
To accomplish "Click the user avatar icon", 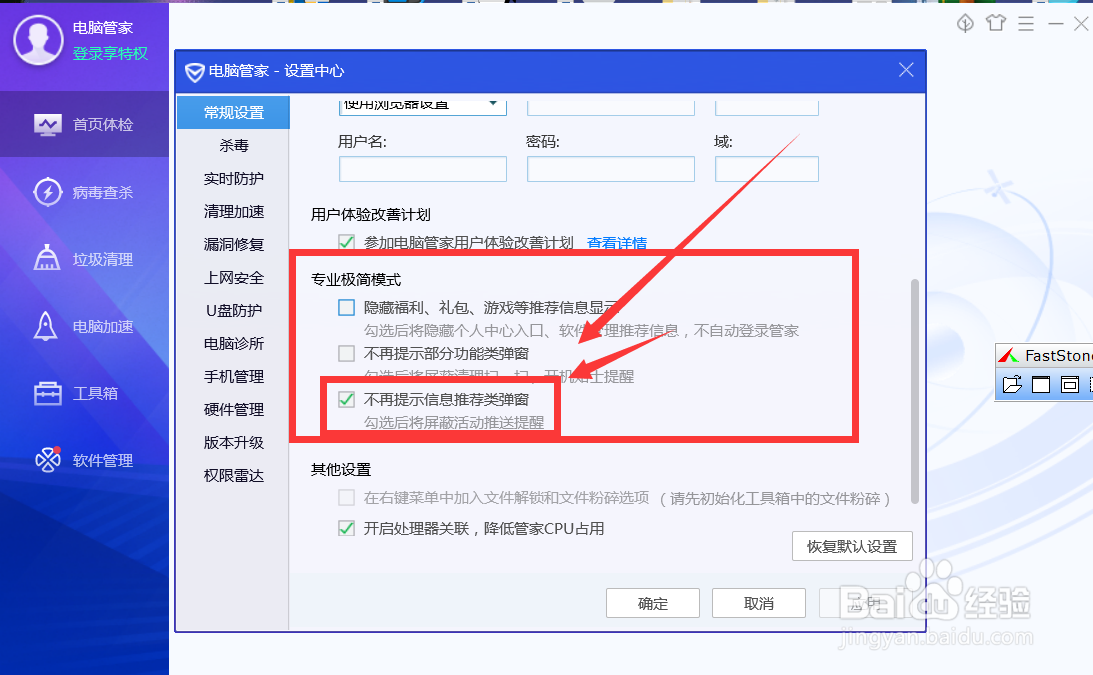I will pos(38,40).
